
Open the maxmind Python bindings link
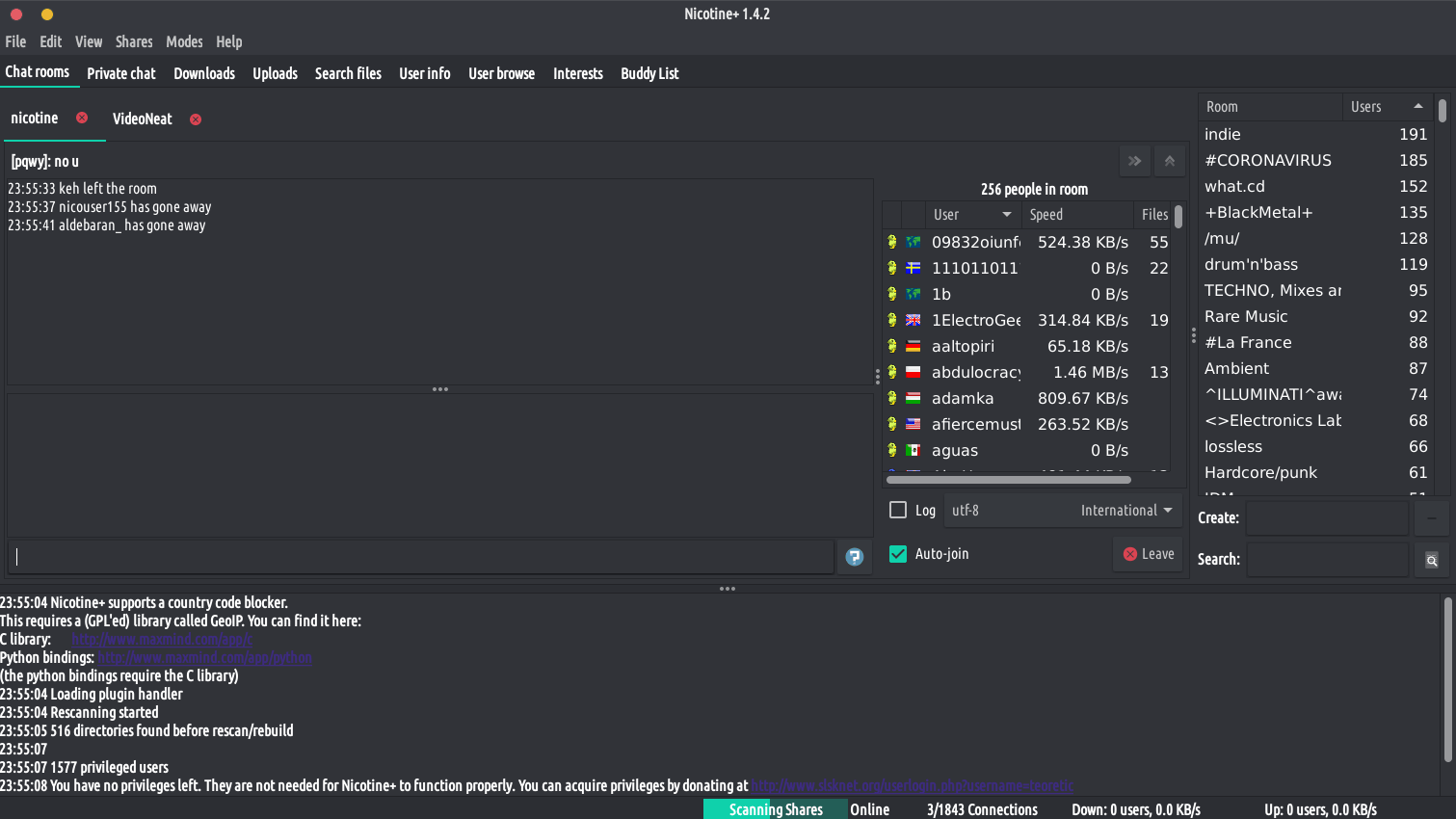204,658
